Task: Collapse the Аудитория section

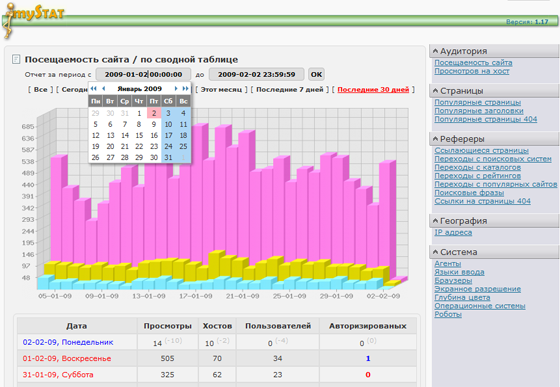Action: pyautogui.click(x=435, y=51)
